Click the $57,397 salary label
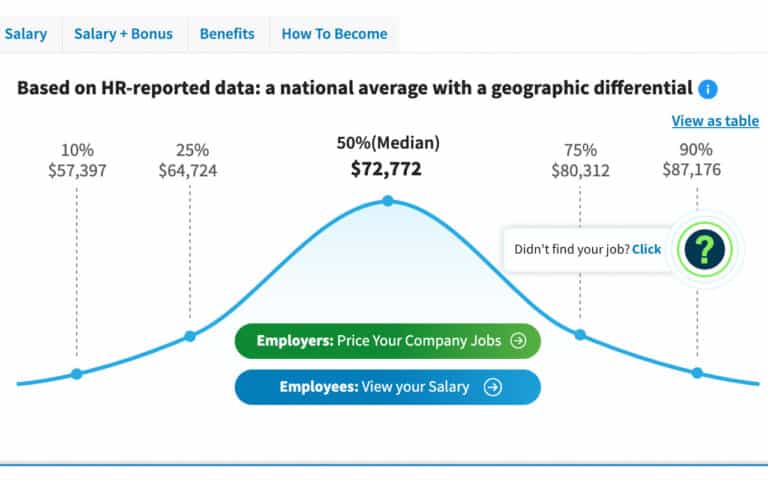Image resolution: width=768 pixels, height=480 pixels. [x=77, y=170]
